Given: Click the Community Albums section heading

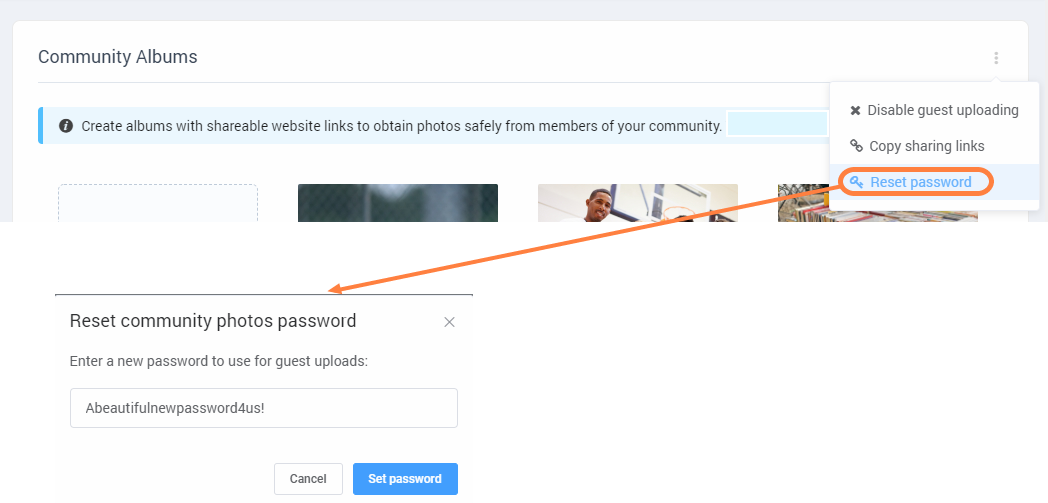Looking at the screenshot, I should click(118, 57).
